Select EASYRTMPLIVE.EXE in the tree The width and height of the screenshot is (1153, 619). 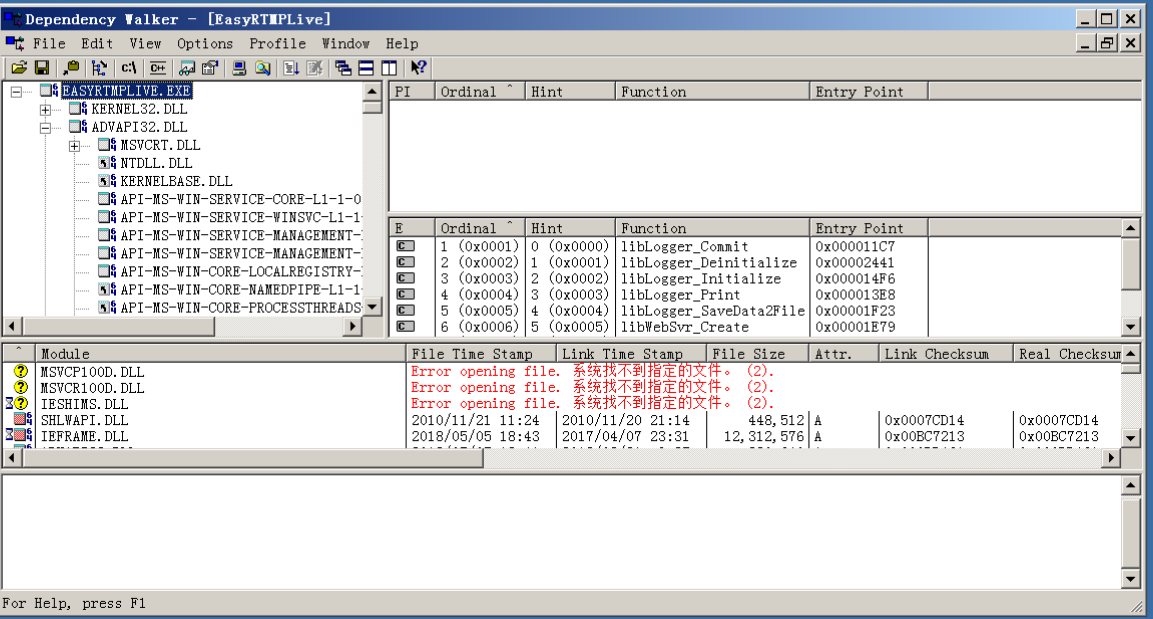tap(126, 91)
